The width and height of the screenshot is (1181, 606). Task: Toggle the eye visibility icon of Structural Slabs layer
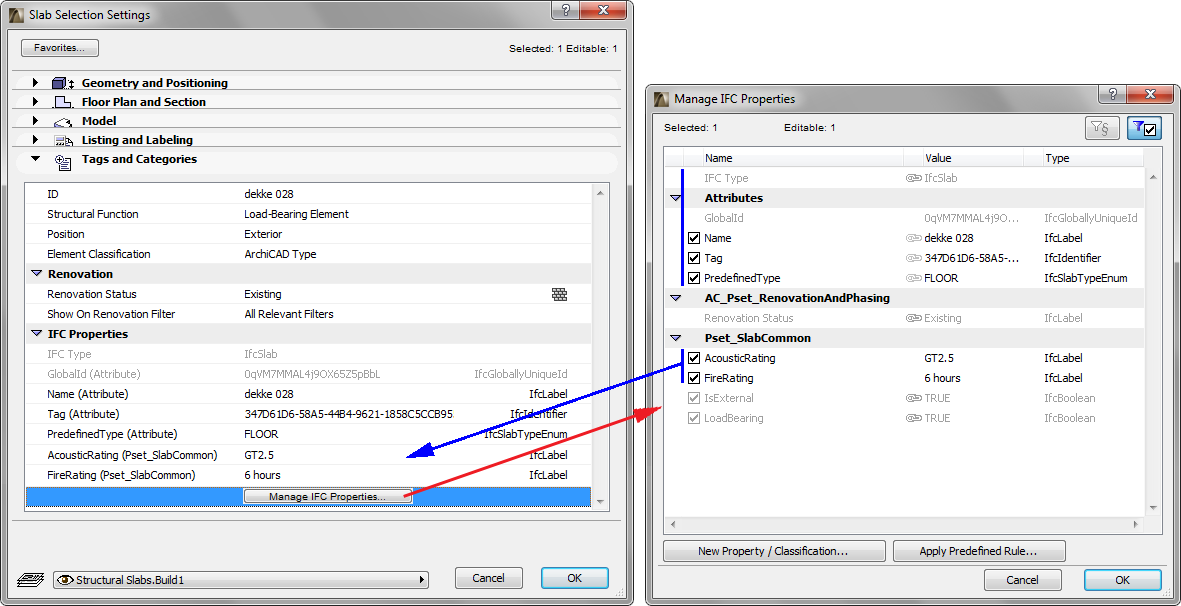pos(65,580)
